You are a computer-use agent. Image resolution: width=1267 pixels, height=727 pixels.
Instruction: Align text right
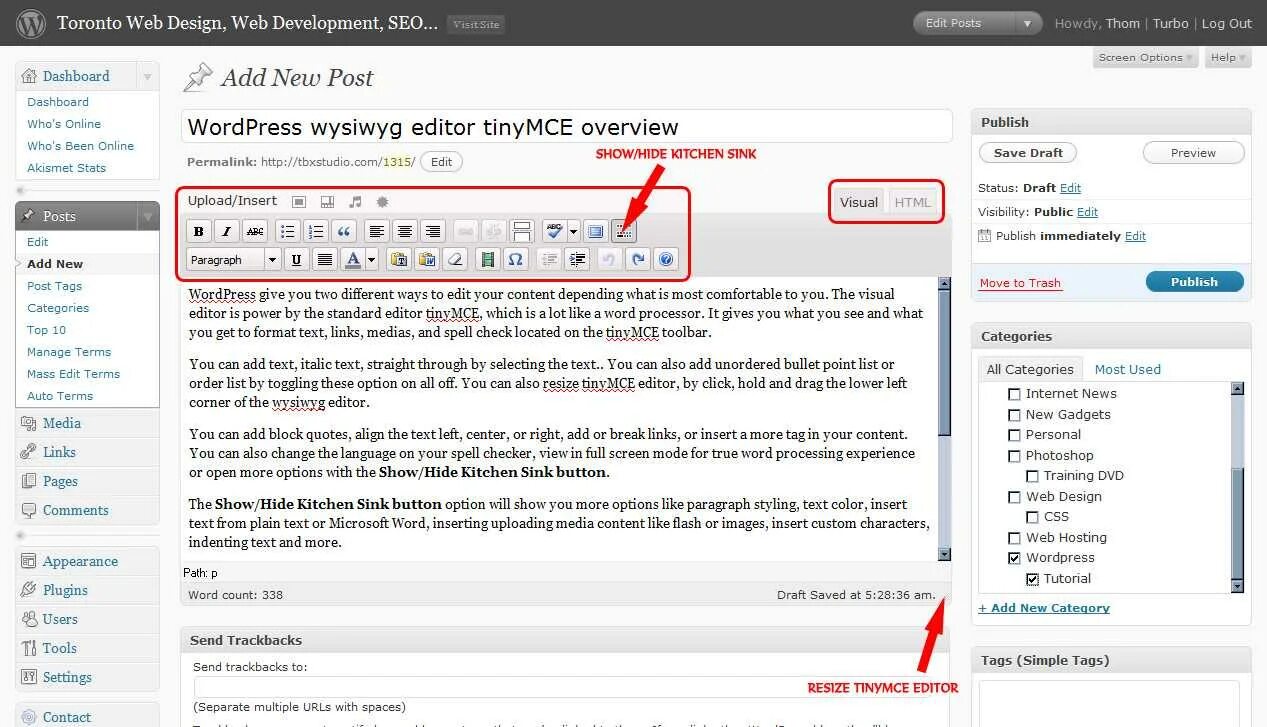[x=432, y=231]
